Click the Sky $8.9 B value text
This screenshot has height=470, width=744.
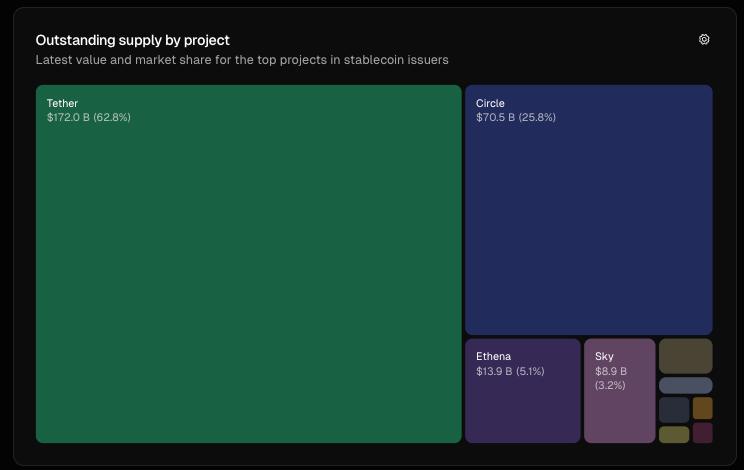coord(611,371)
